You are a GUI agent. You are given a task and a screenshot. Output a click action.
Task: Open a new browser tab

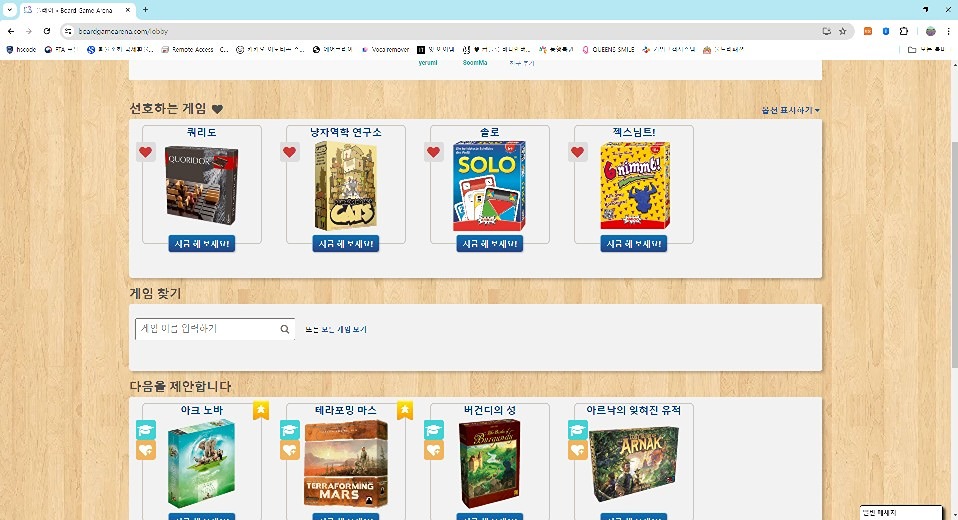[x=145, y=10]
